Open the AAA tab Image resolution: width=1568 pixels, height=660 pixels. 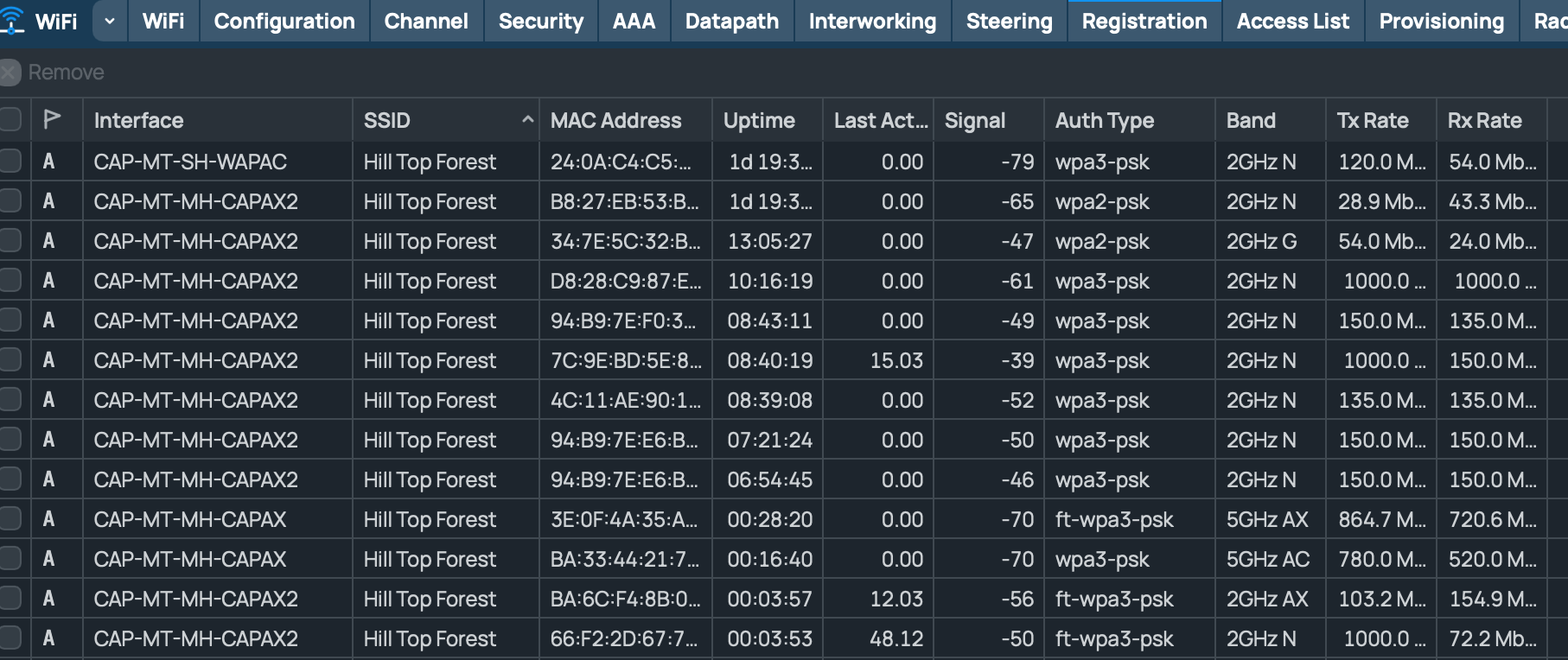[x=634, y=21]
